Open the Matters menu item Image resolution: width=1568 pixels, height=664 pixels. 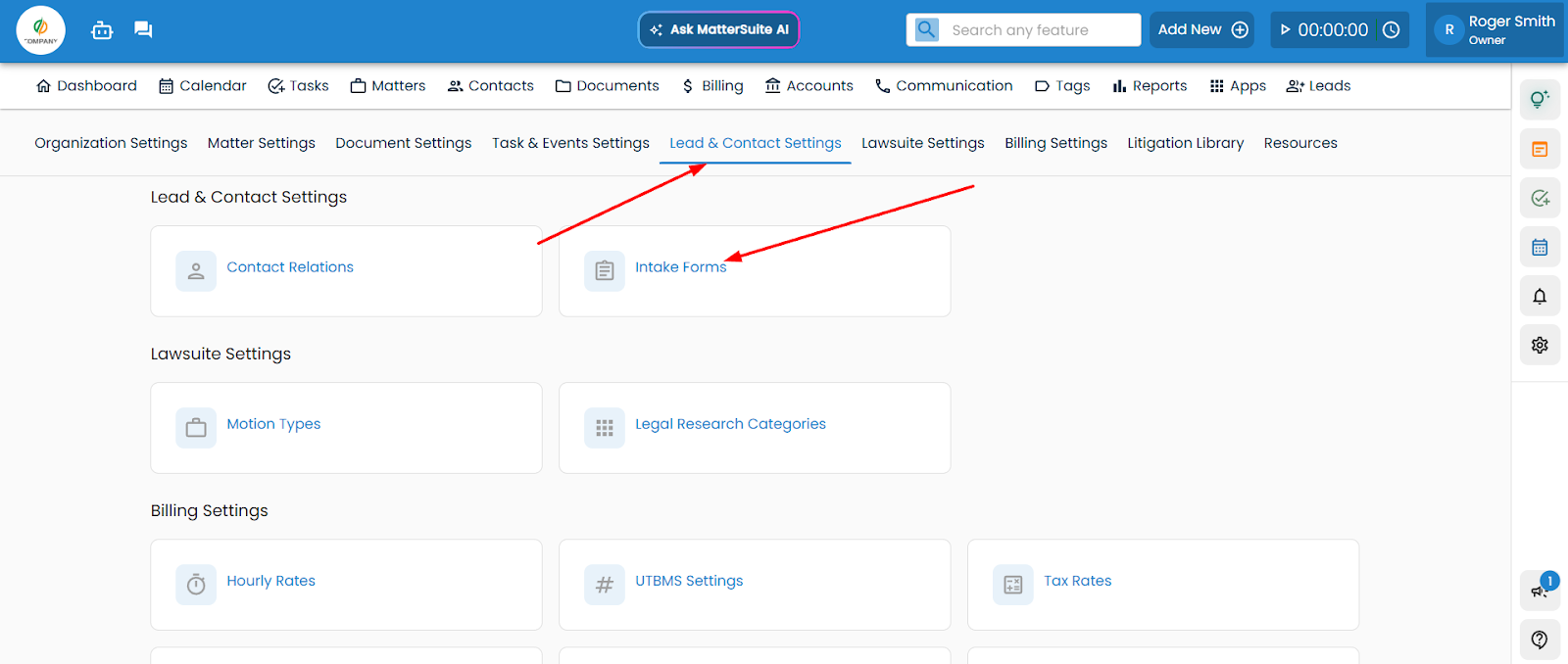pyautogui.click(x=388, y=86)
